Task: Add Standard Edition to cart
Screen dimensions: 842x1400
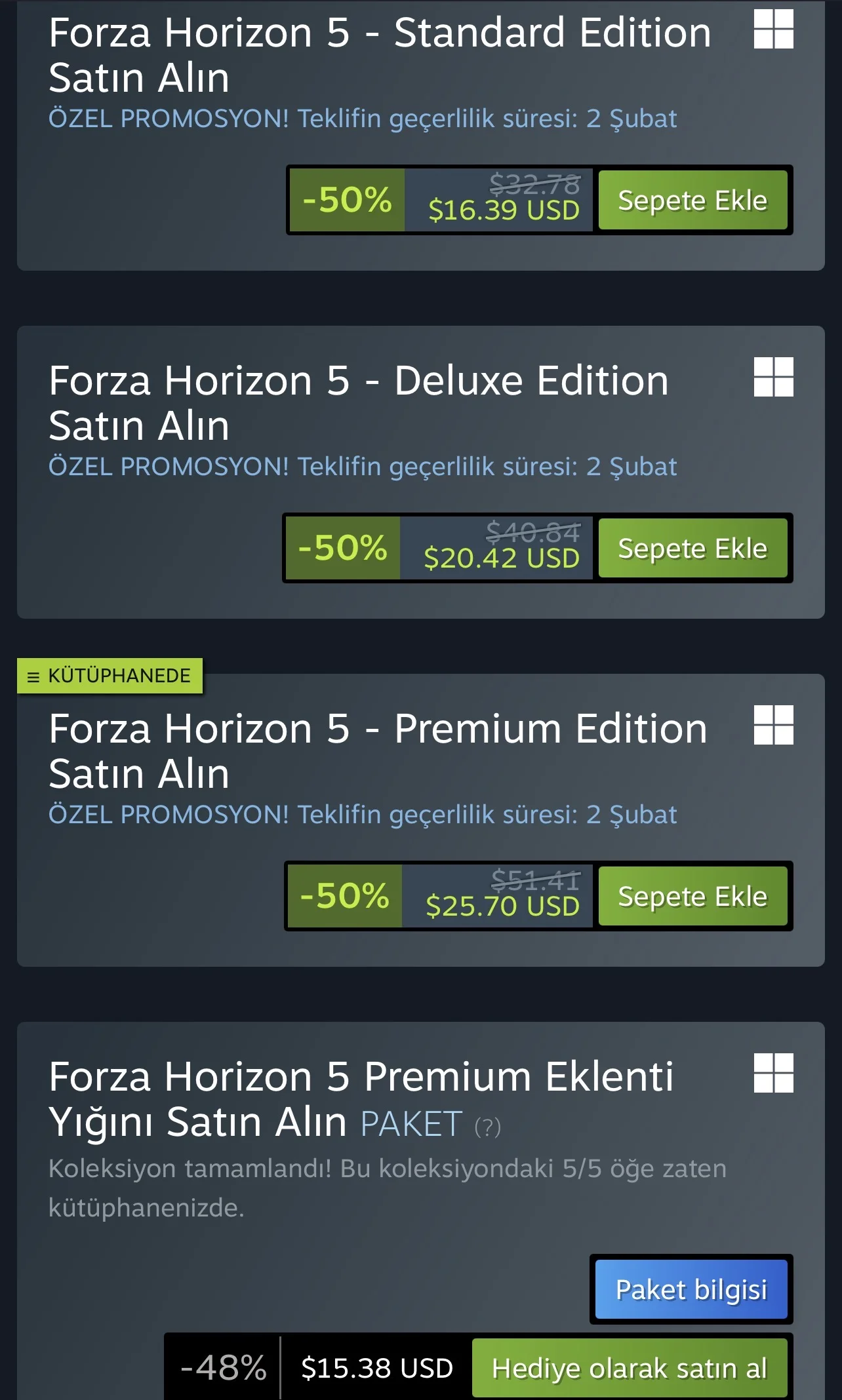Action: (x=692, y=201)
